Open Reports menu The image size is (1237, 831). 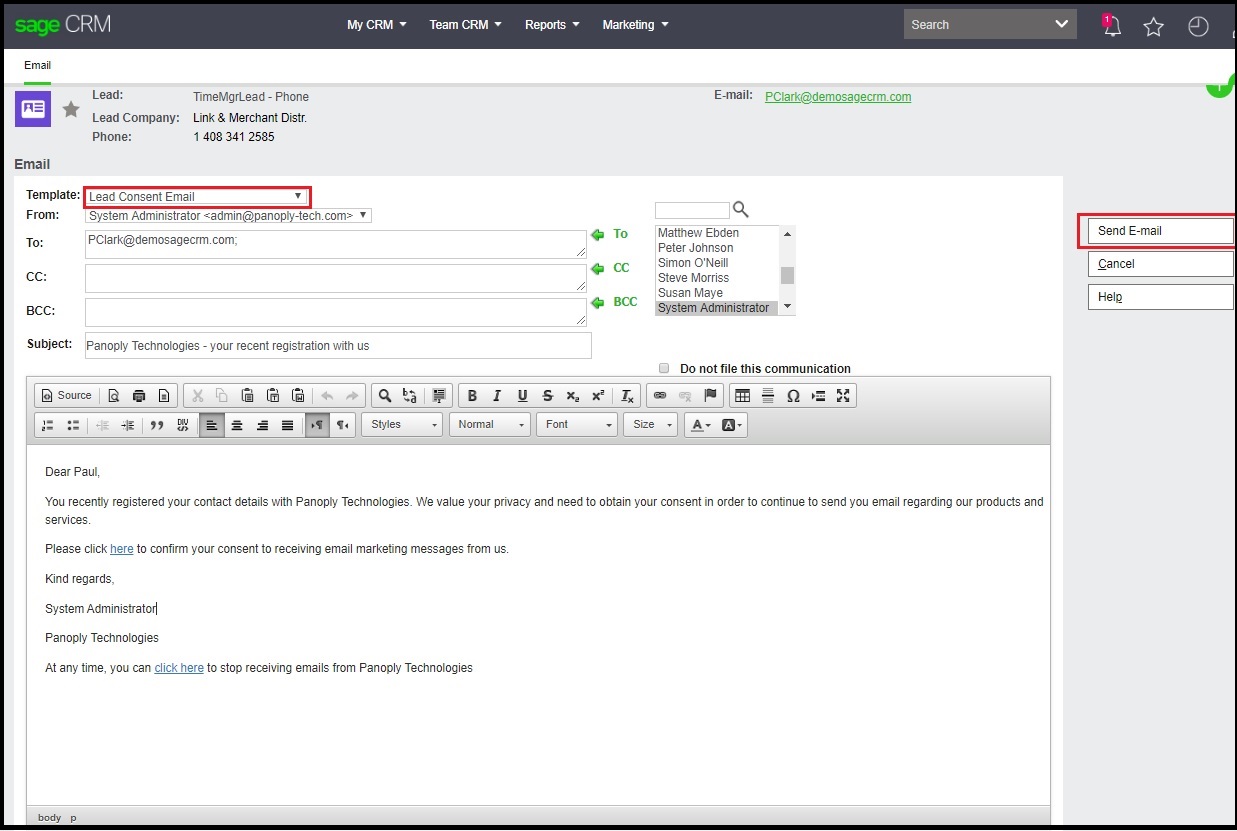(552, 25)
